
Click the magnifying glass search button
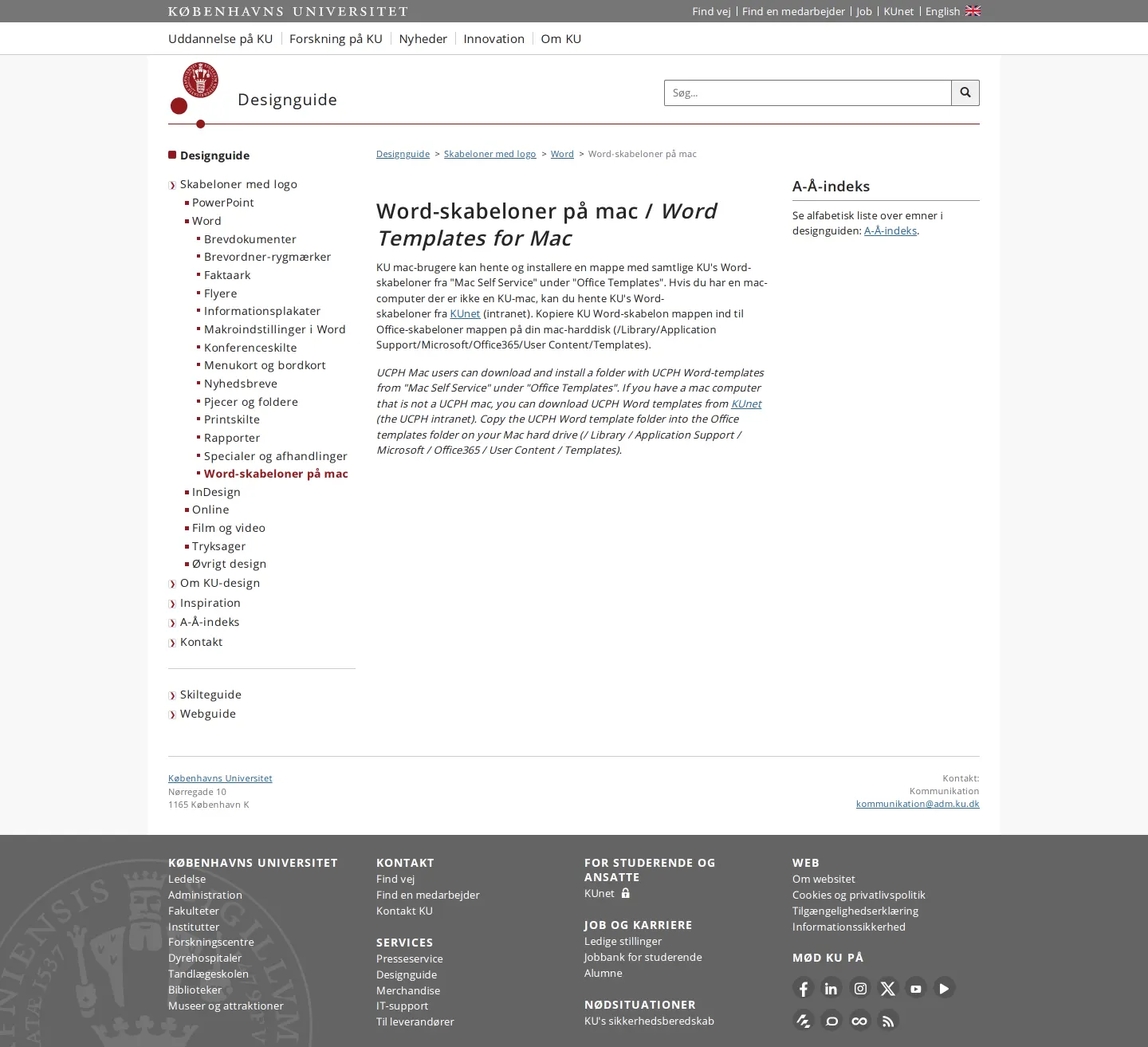coord(965,92)
